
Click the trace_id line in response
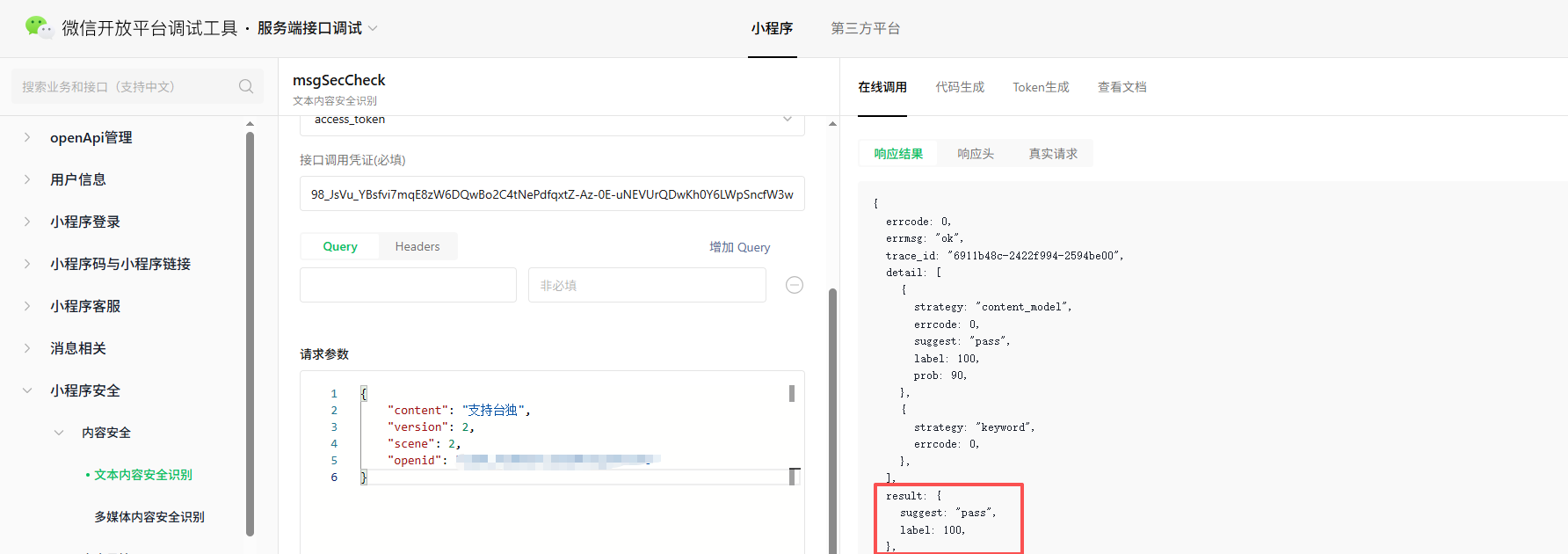tap(1005, 256)
